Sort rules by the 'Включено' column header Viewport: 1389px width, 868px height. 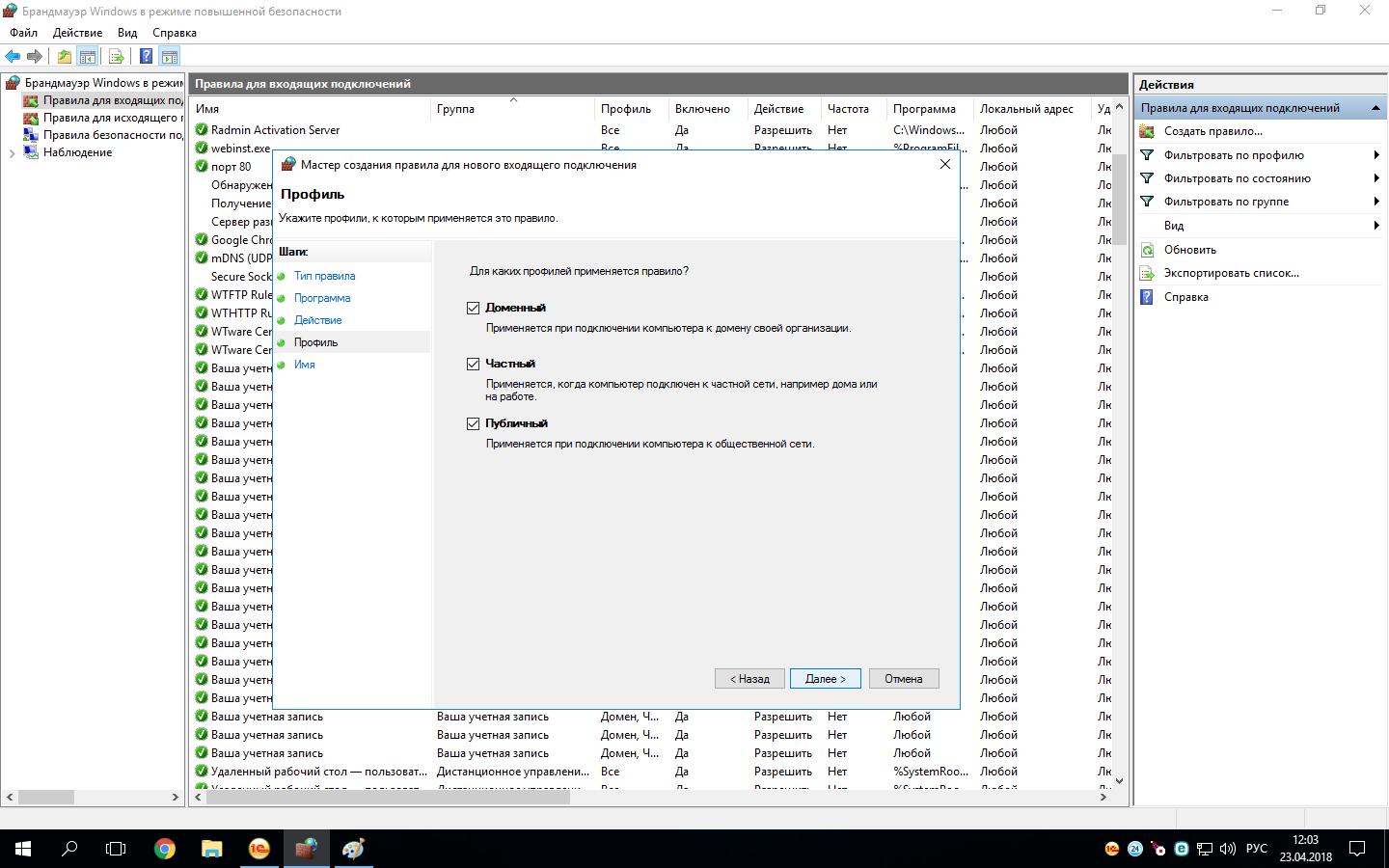click(x=709, y=109)
